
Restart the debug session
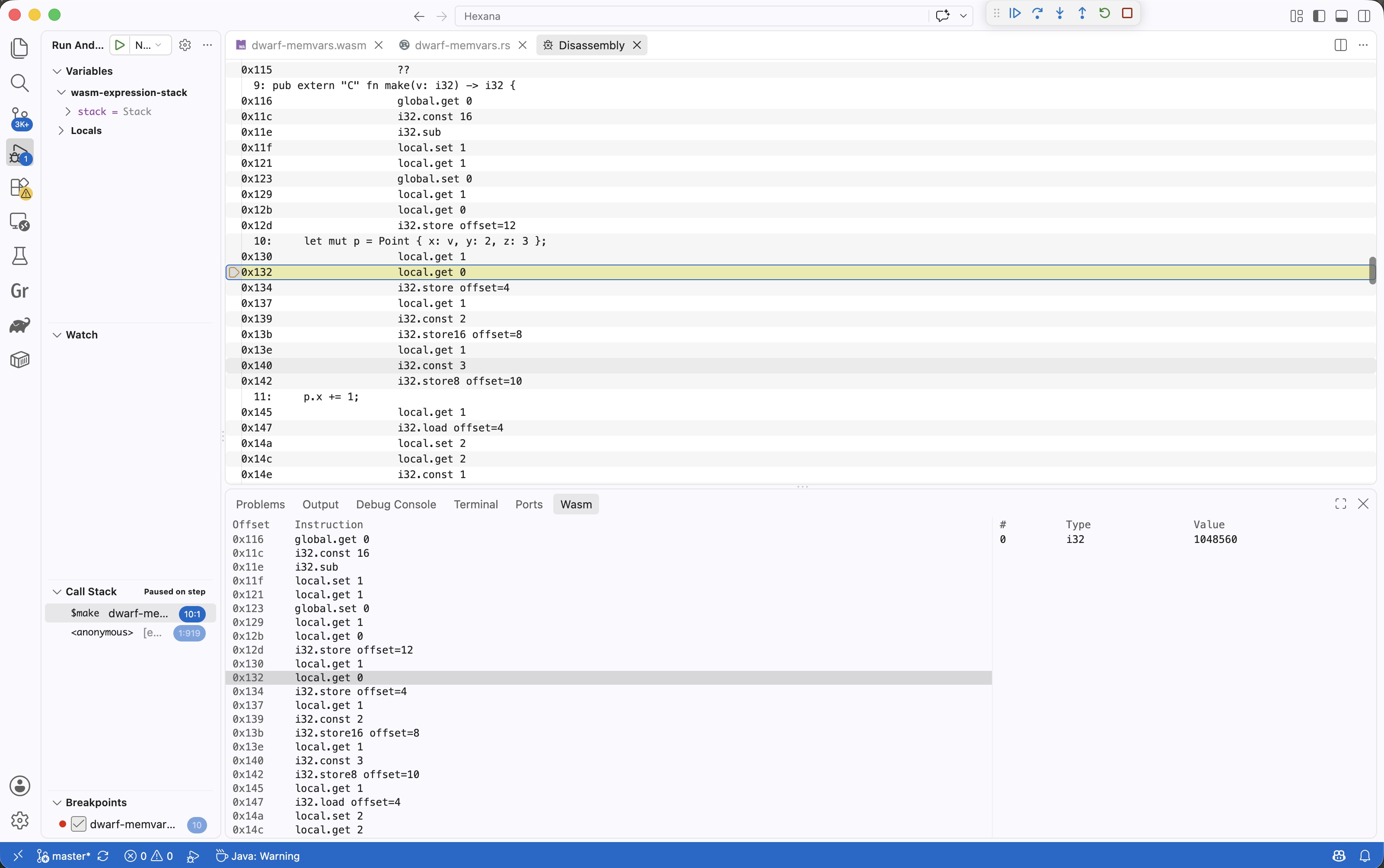point(1104,13)
